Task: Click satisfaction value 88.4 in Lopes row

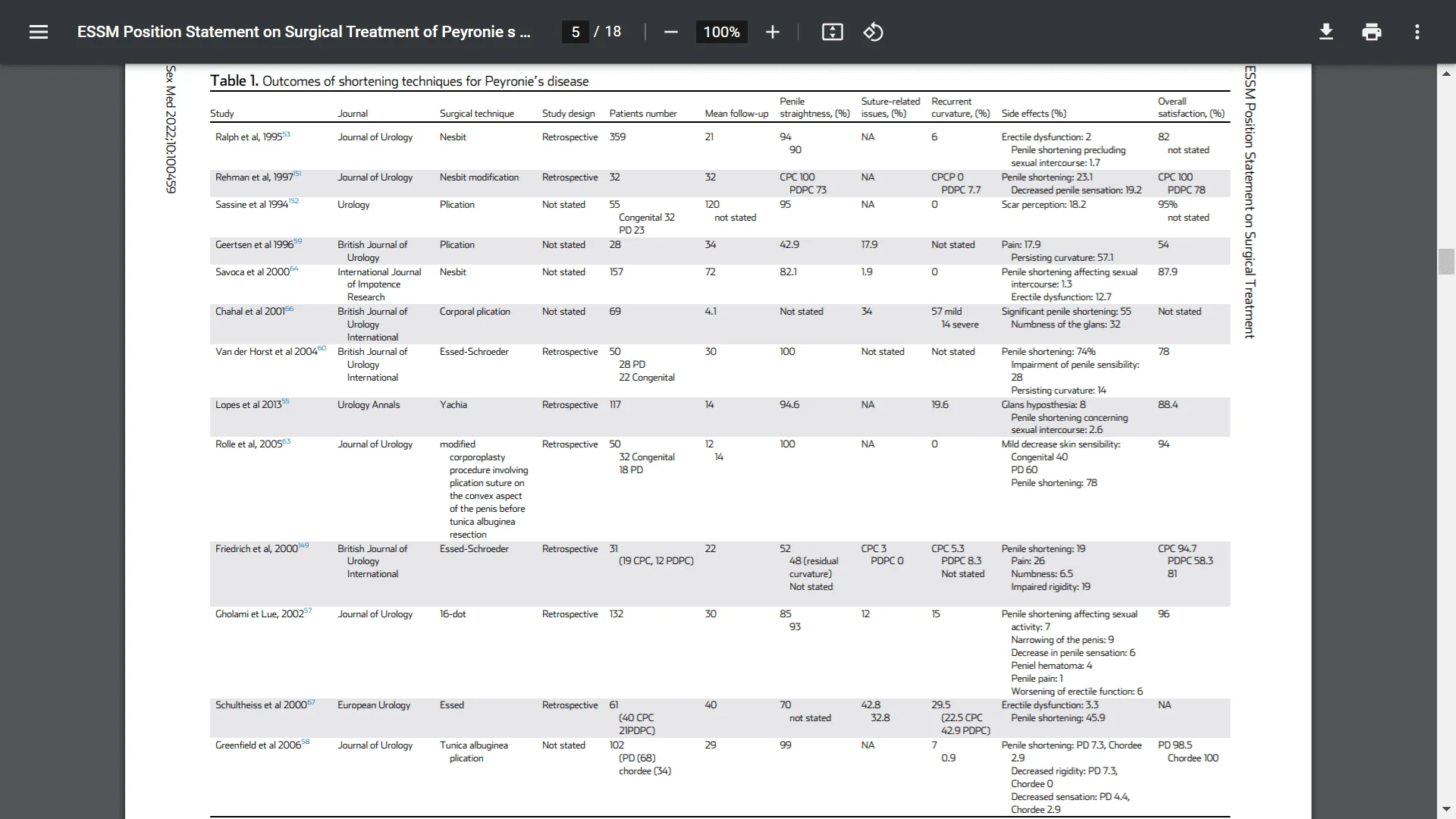Action: click(x=1168, y=405)
